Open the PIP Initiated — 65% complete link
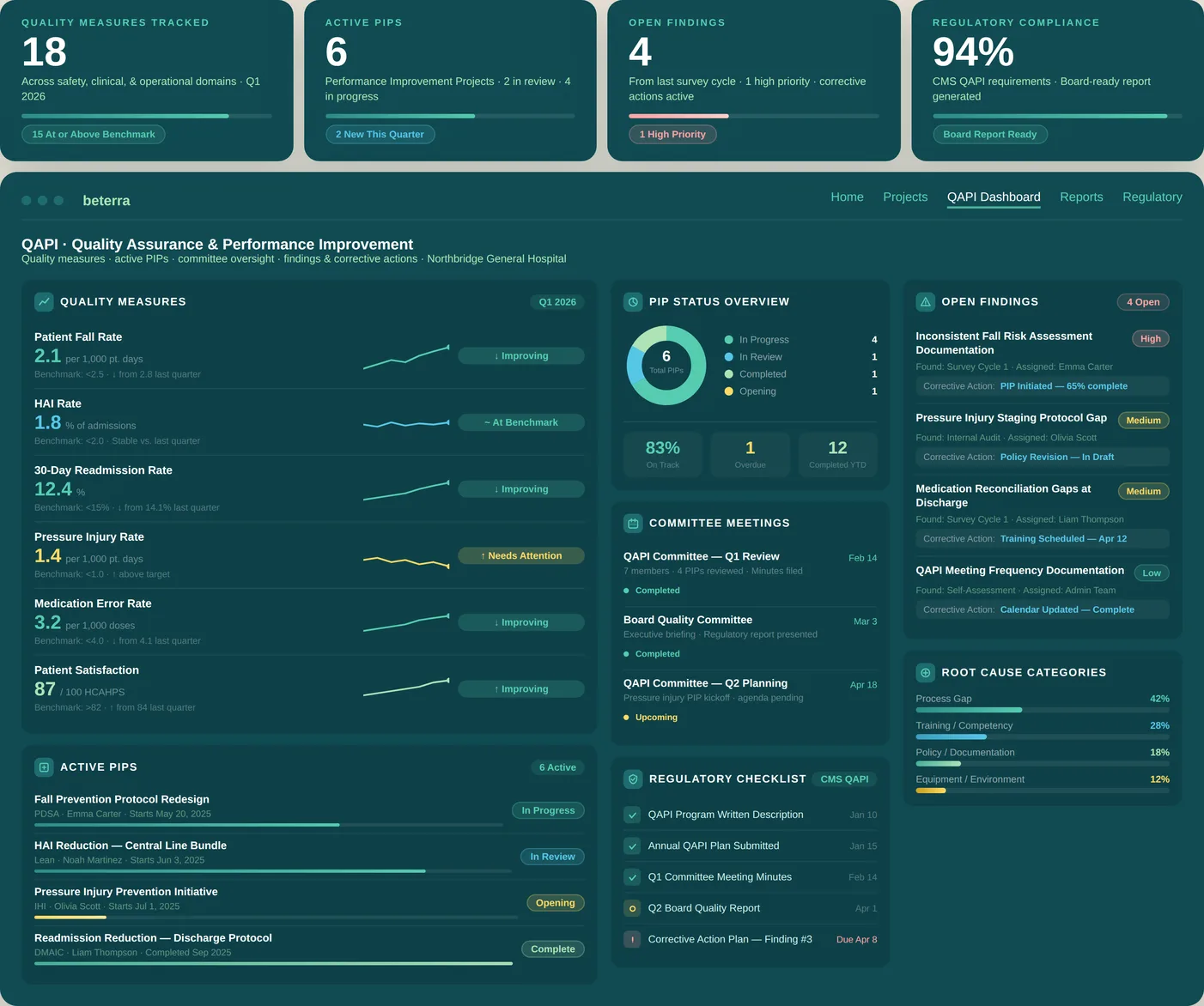The height and width of the screenshot is (1006, 1204). click(1063, 385)
